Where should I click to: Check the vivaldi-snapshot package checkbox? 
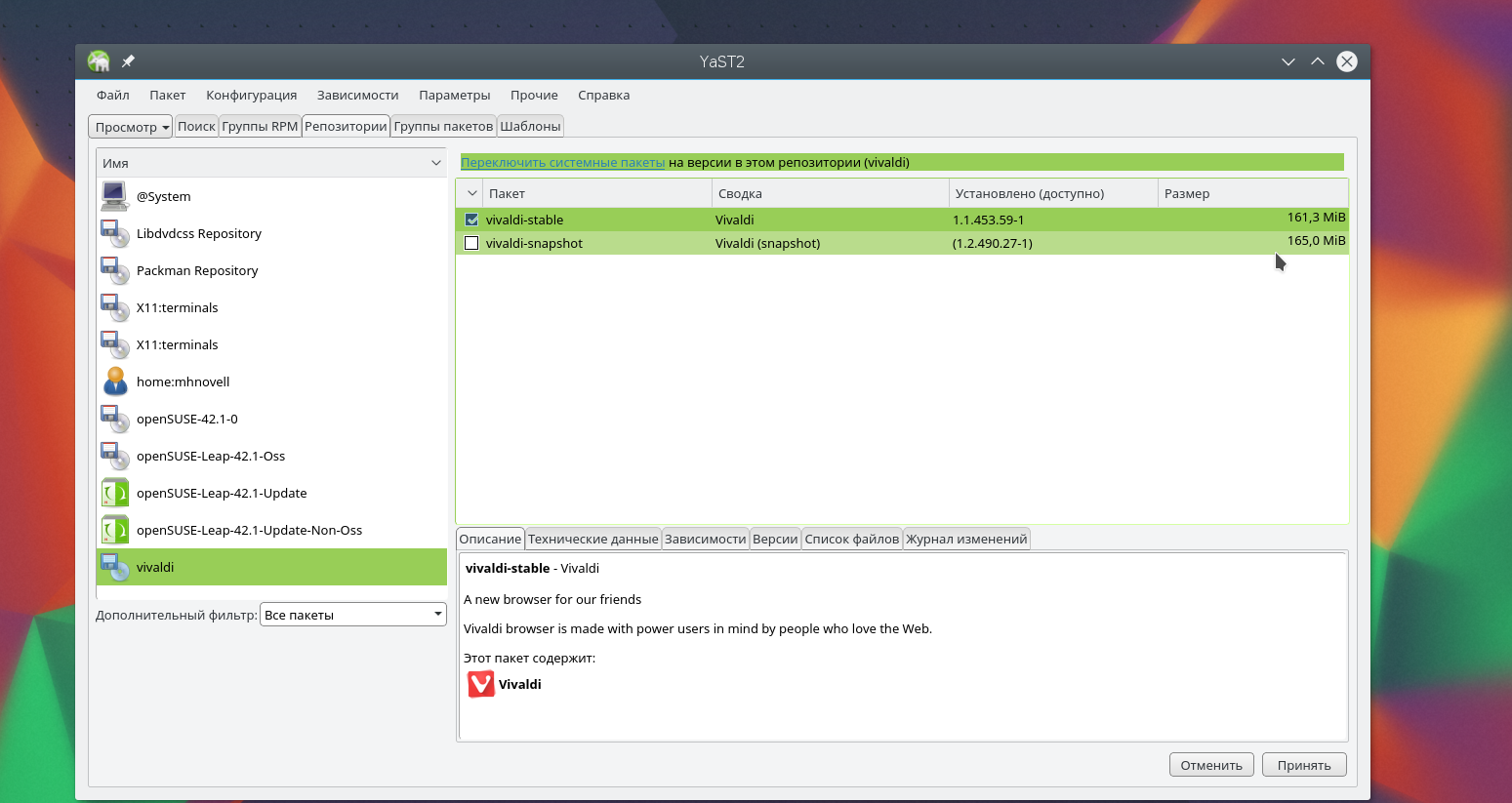(471, 243)
